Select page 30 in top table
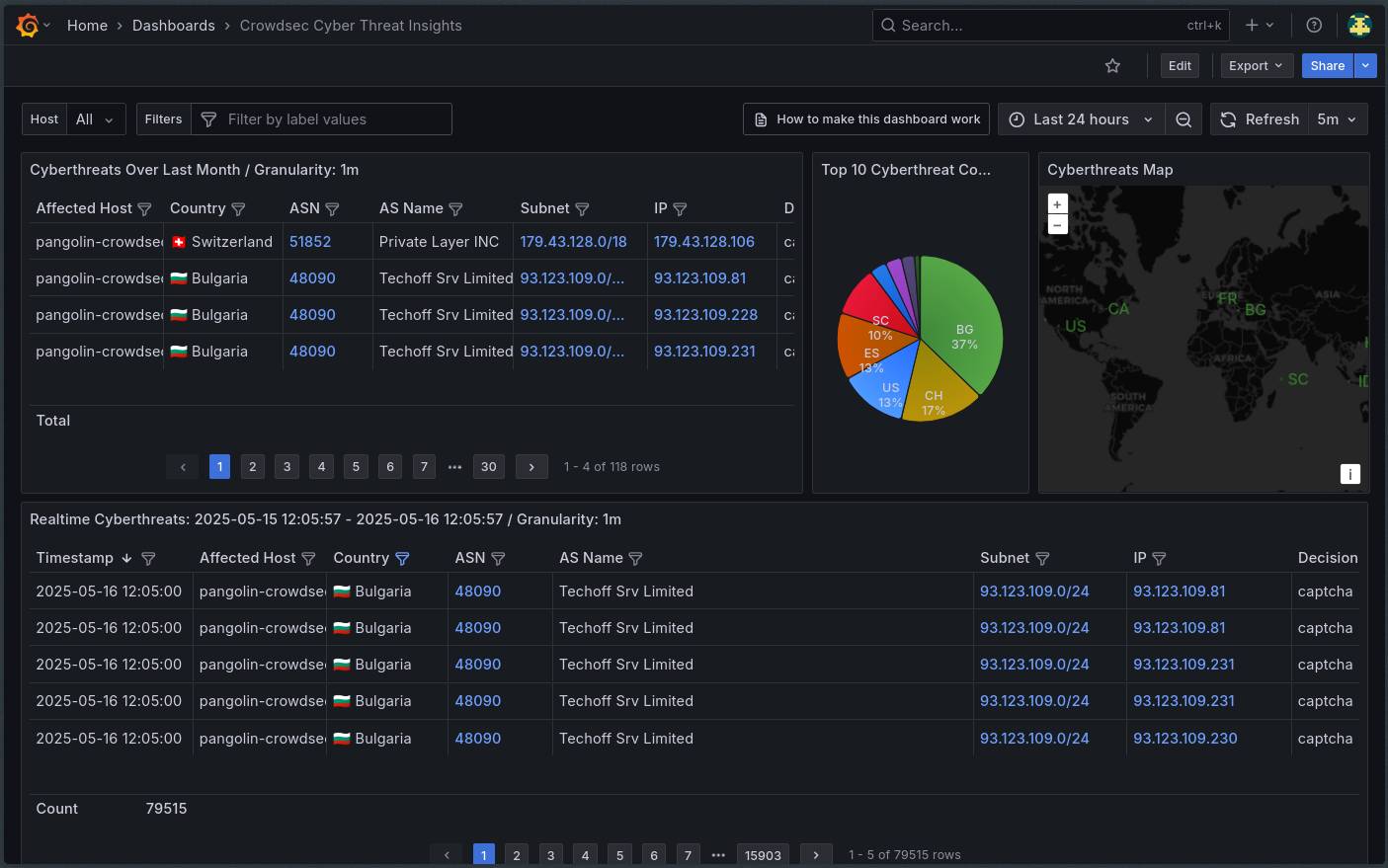Screen dimensions: 1388x868 (489, 467)
